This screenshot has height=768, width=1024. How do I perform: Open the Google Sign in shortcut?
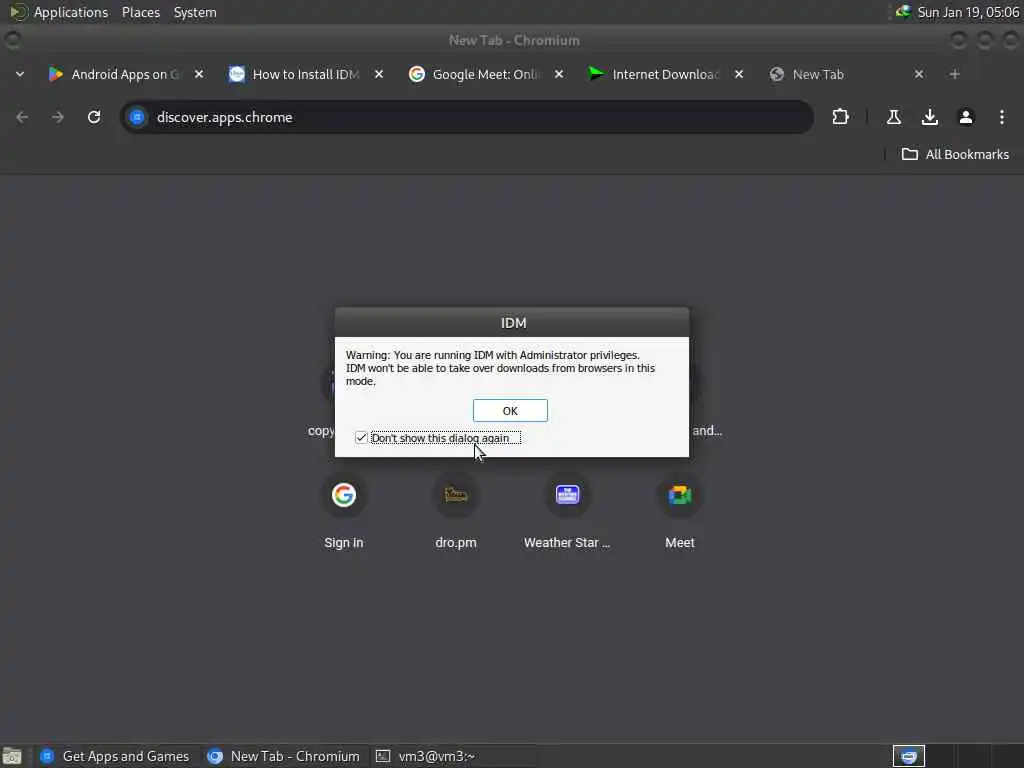(x=344, y=512)
